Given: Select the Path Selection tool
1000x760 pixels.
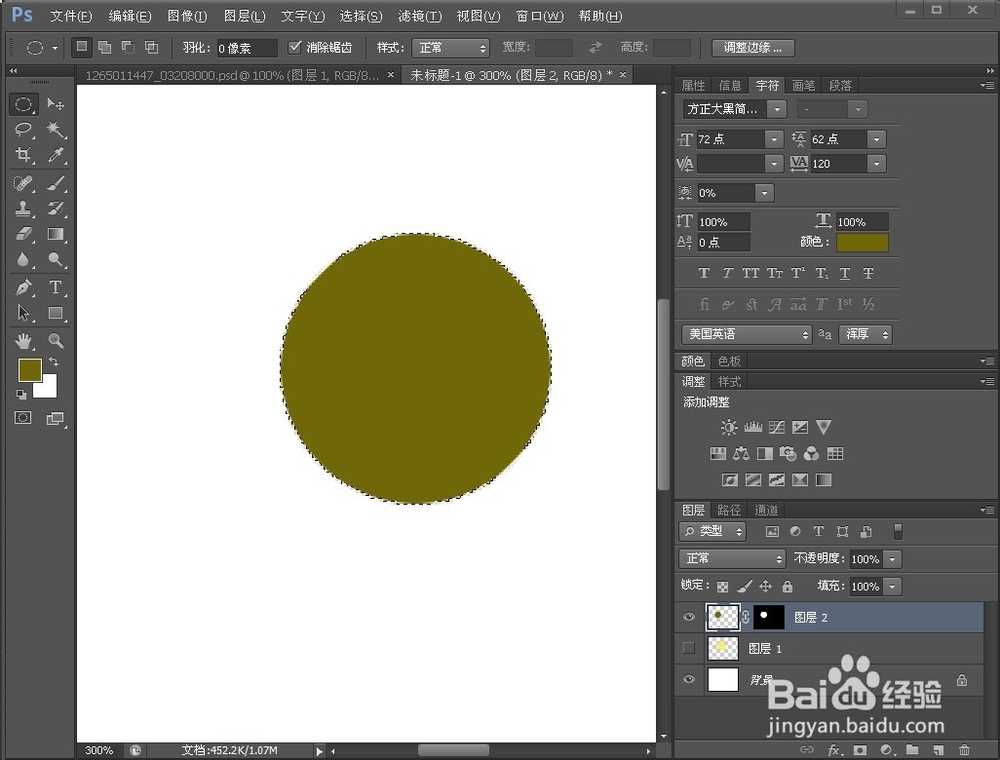Looking at the screenshot, I should [x=24, y=312].
